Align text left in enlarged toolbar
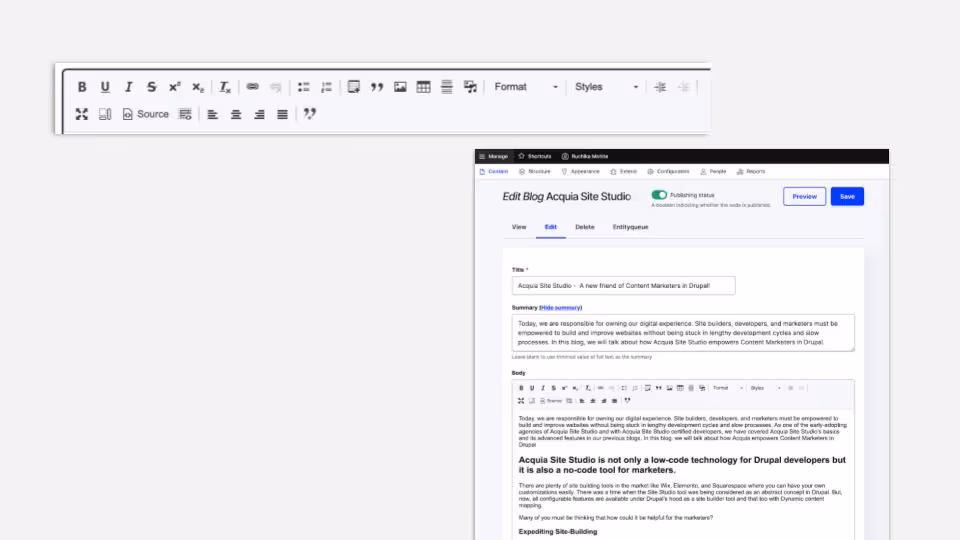960x540 pixels. coord(212,114)
